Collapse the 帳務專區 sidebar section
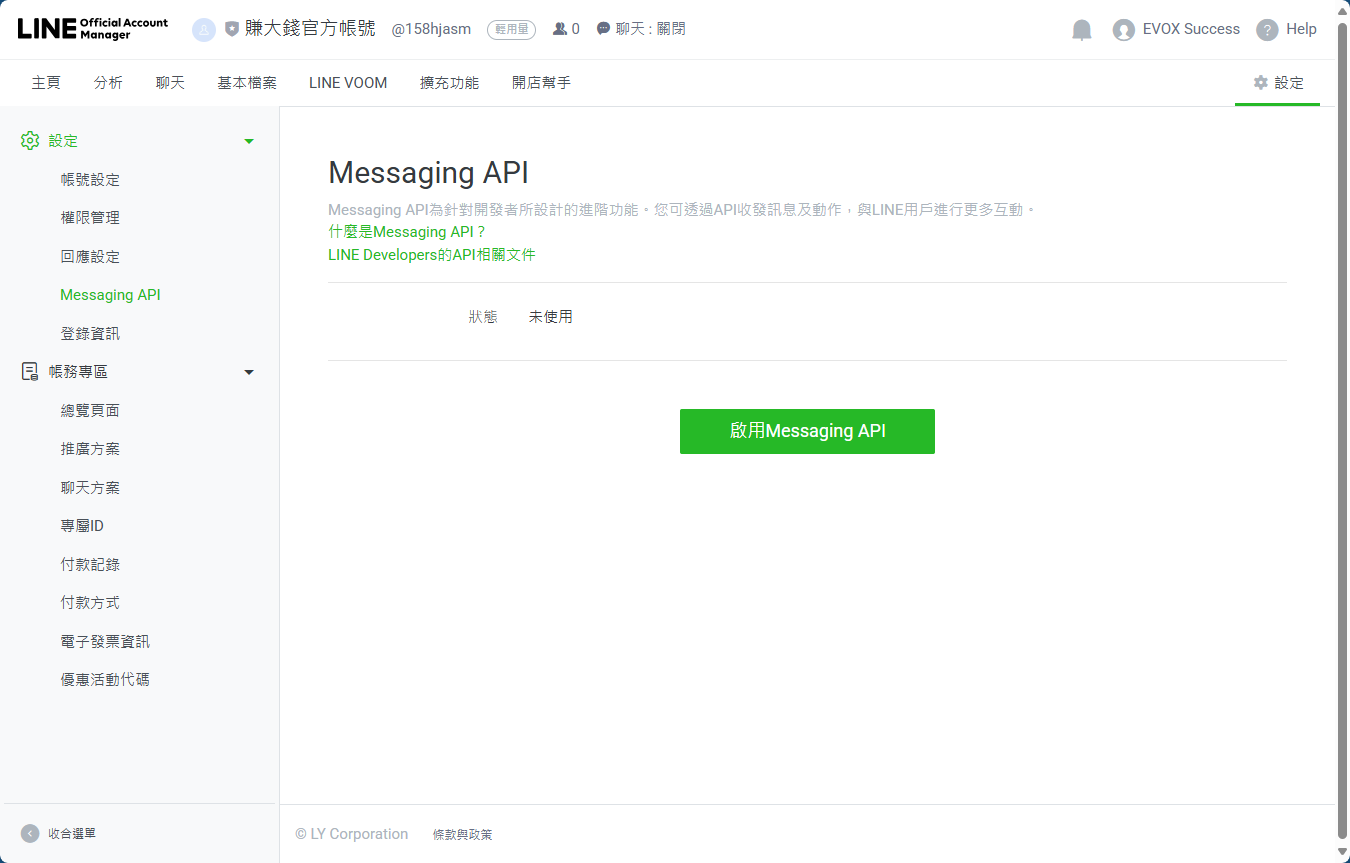The width and height of the screenshot is (1350, 863). (249, 373)
